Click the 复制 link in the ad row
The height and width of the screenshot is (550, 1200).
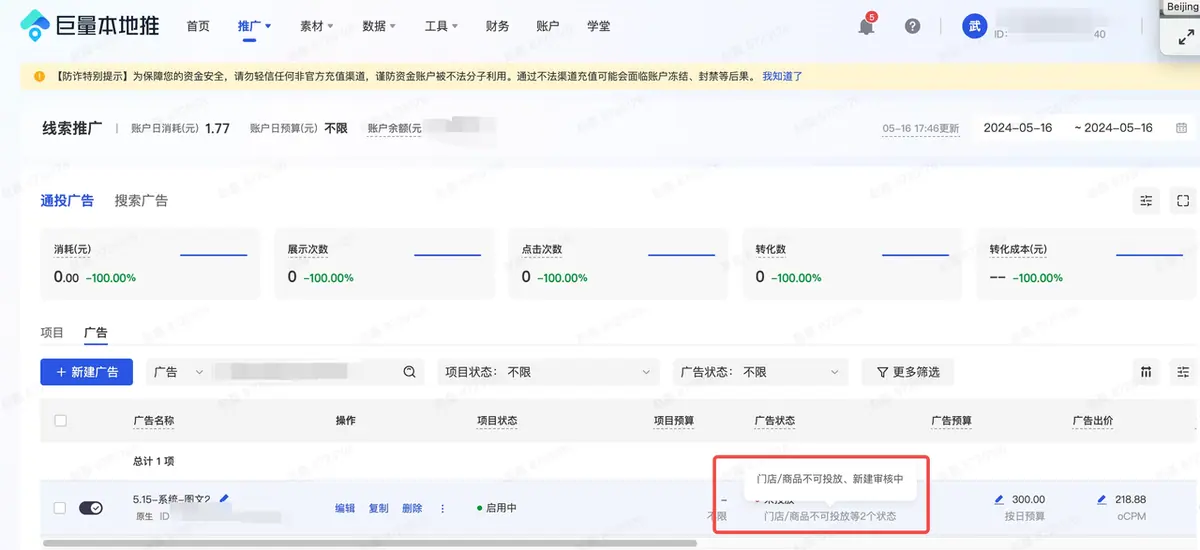coord(378,508)
